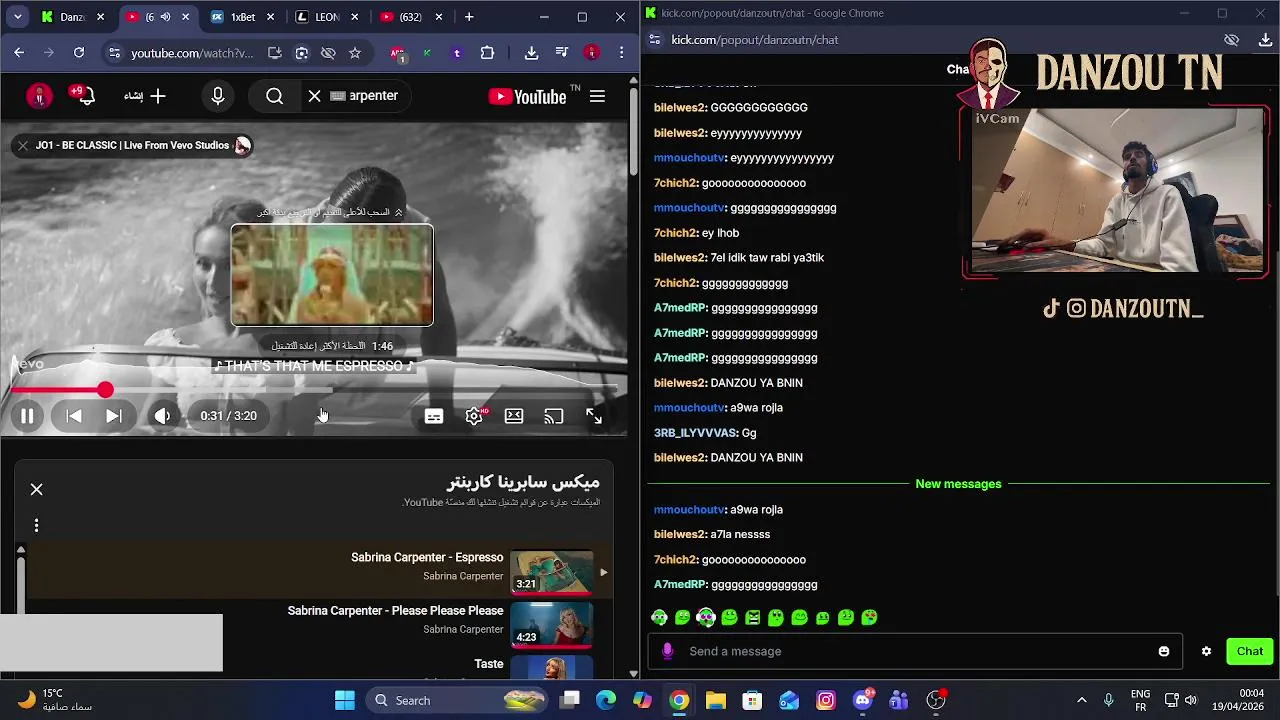This screenshot has width=1280, height=720.
Task: Open the on-screen keyboard in search box
Action: point(338,96)
